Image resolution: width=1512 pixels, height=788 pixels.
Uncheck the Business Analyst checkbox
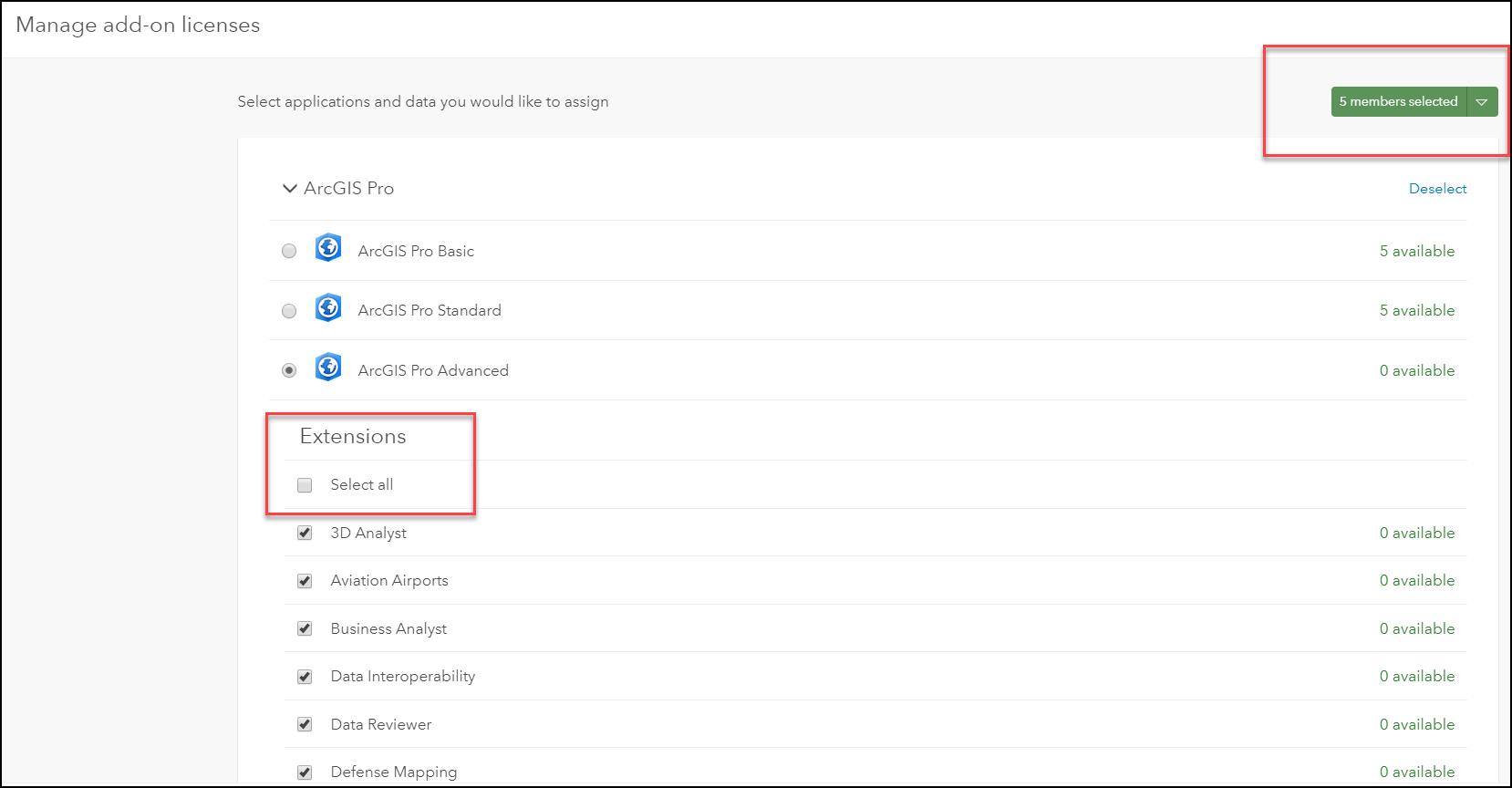tap(305, 628)
